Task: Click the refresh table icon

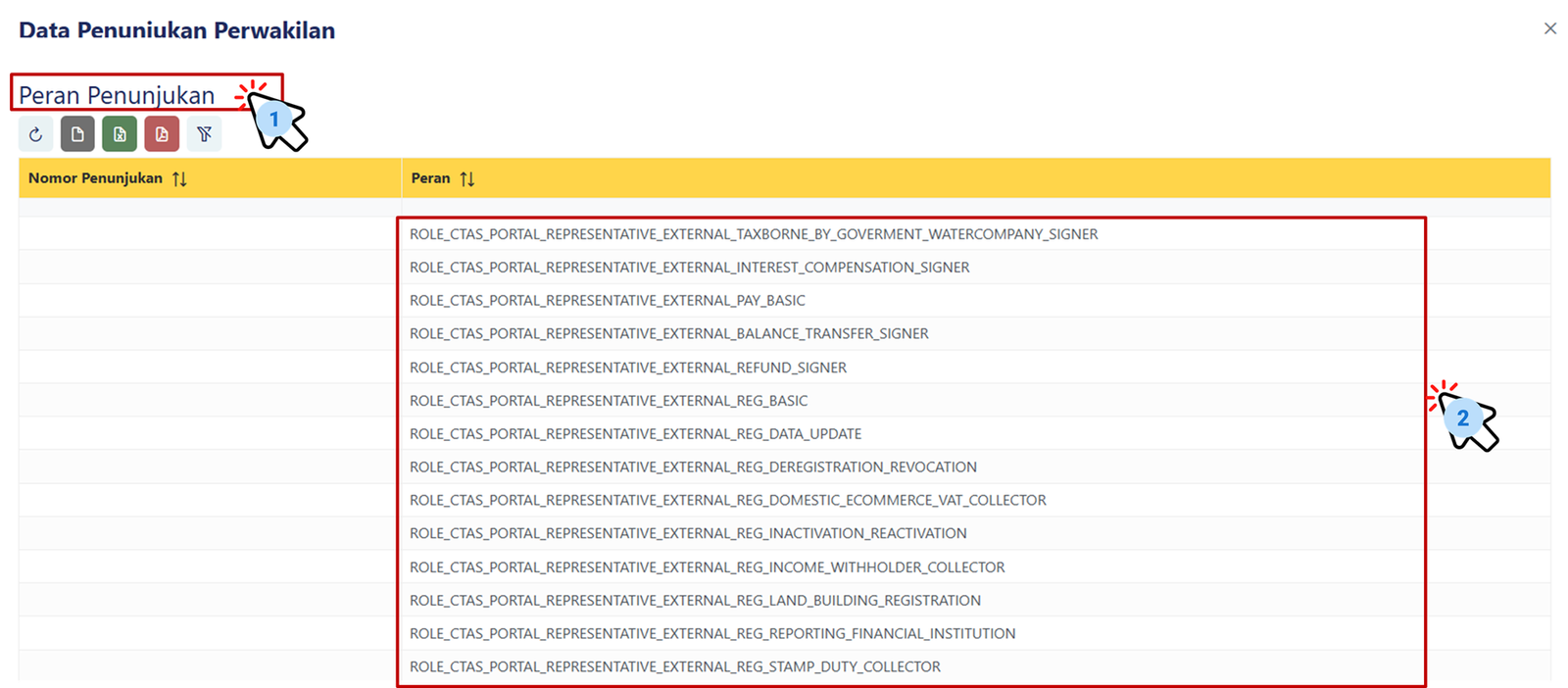Action: (36, 134)
